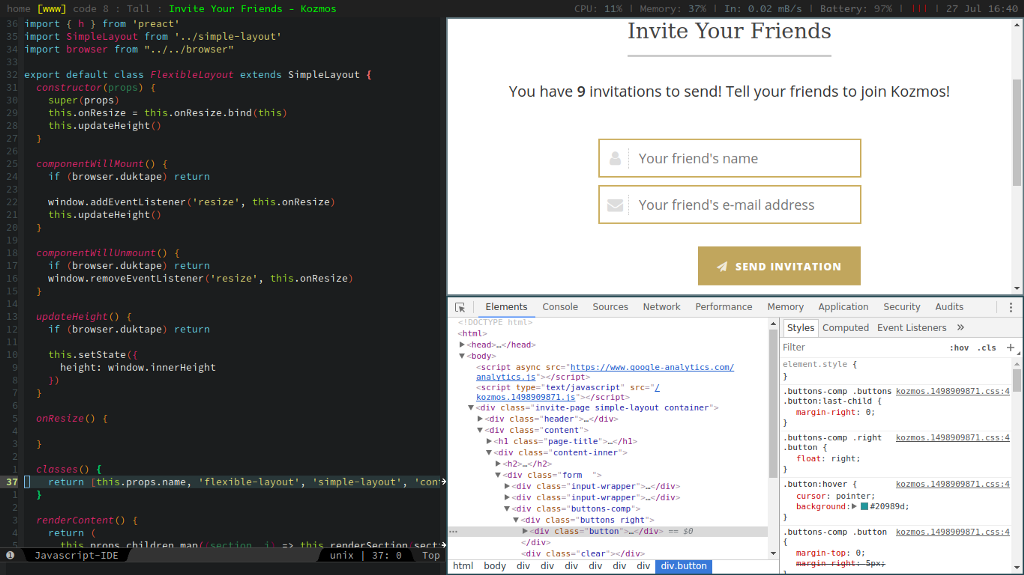Select html in the breadcrumb bar

[x=463, y=566]
